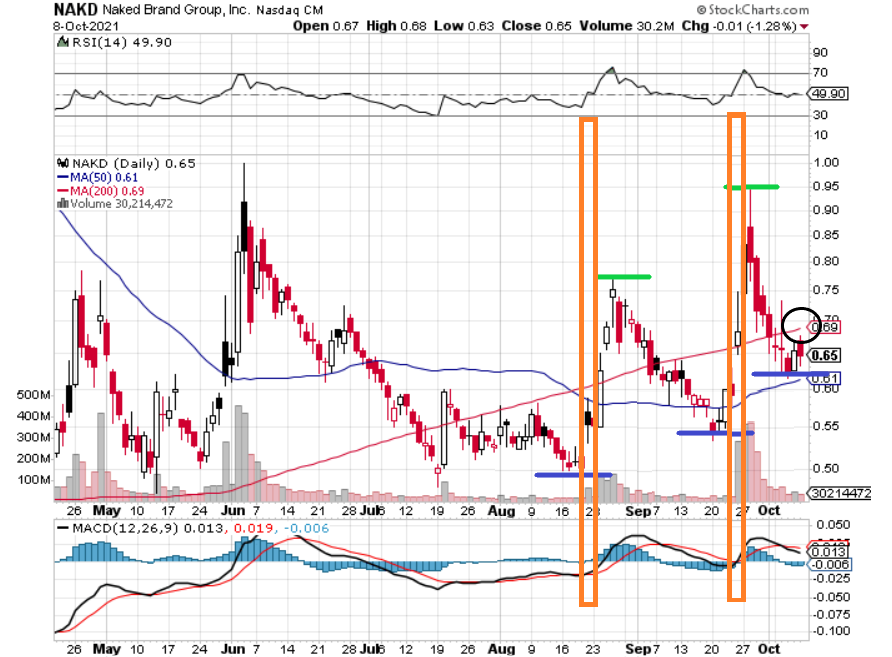892x657 pixels.
Task: Click the 0.55 price axis label
Action: [x=825, y=426]
